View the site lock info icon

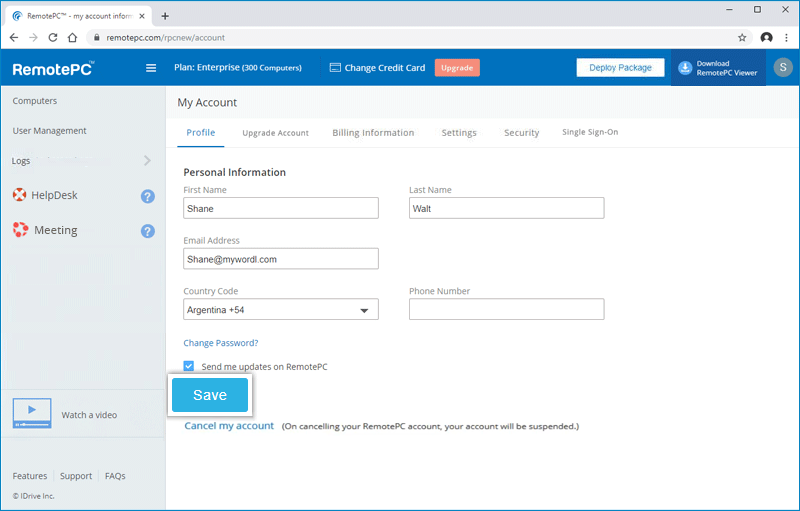(x=96, y=37)
